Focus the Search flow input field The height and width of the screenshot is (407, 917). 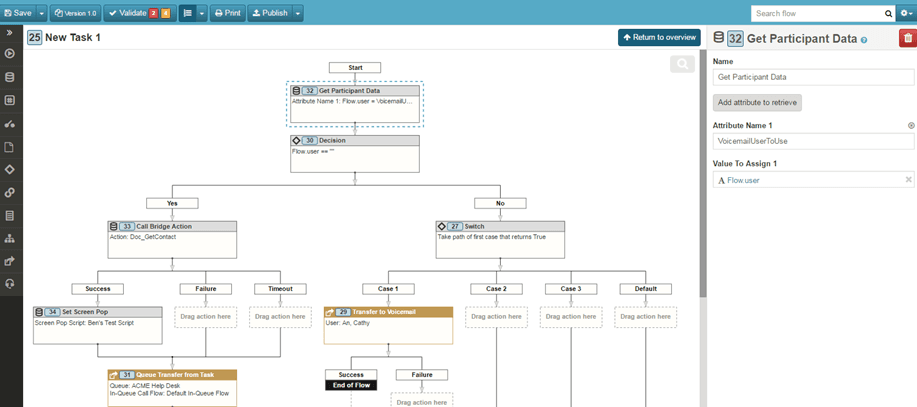[816, 13]
